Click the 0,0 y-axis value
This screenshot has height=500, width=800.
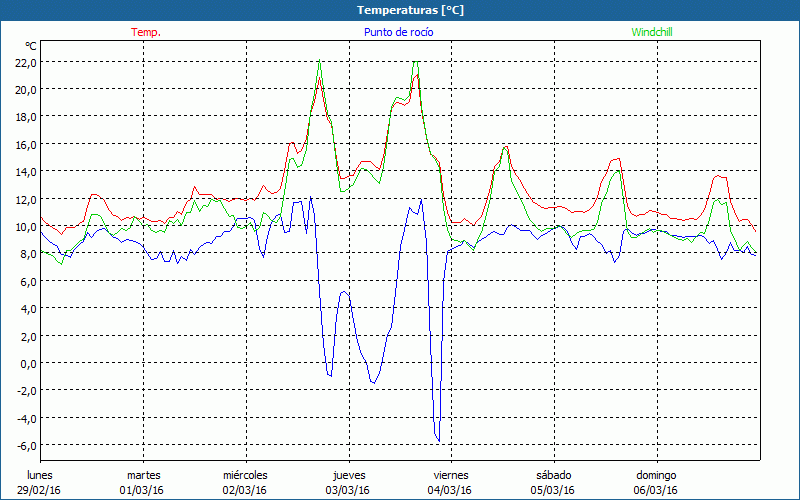click(x=26, y=363)
